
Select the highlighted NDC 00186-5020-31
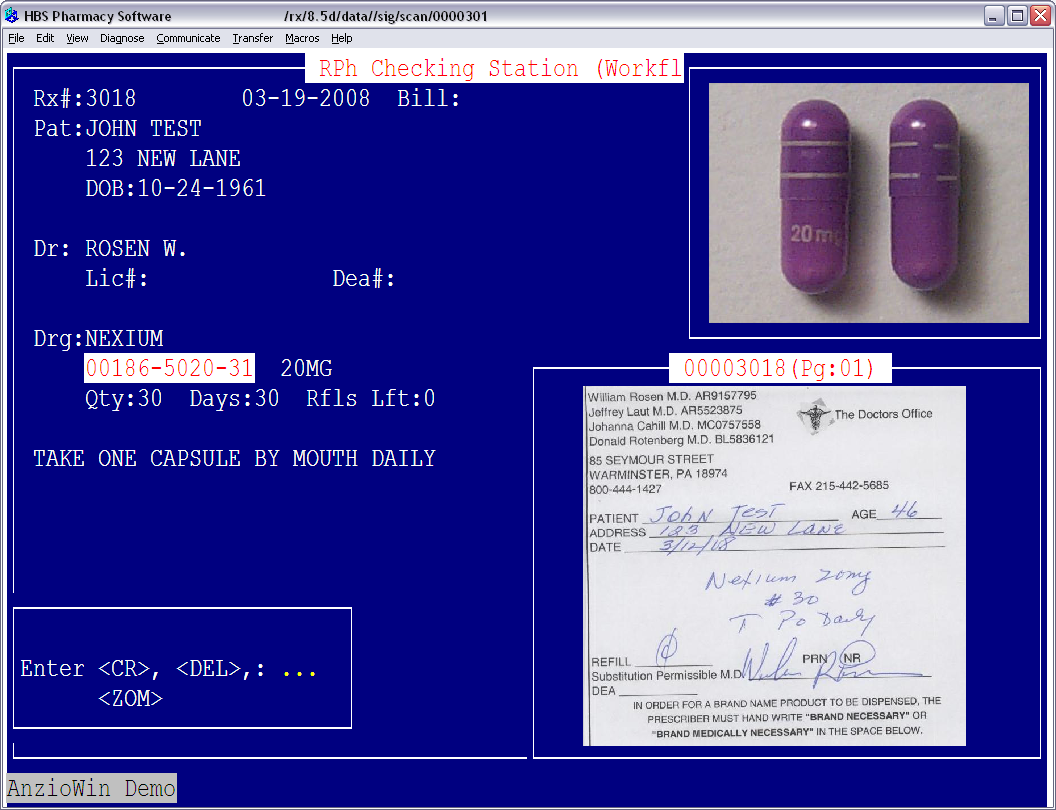tap(169, 368)
